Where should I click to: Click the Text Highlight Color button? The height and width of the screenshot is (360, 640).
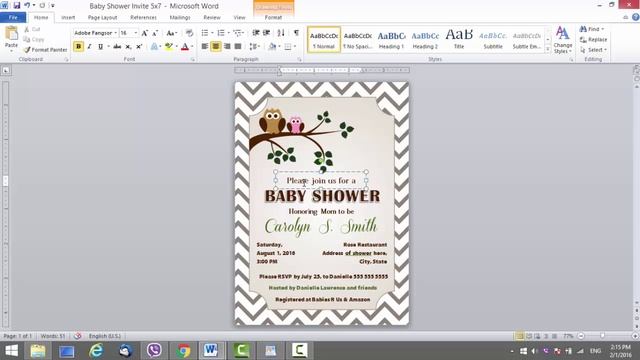point(168,47)
